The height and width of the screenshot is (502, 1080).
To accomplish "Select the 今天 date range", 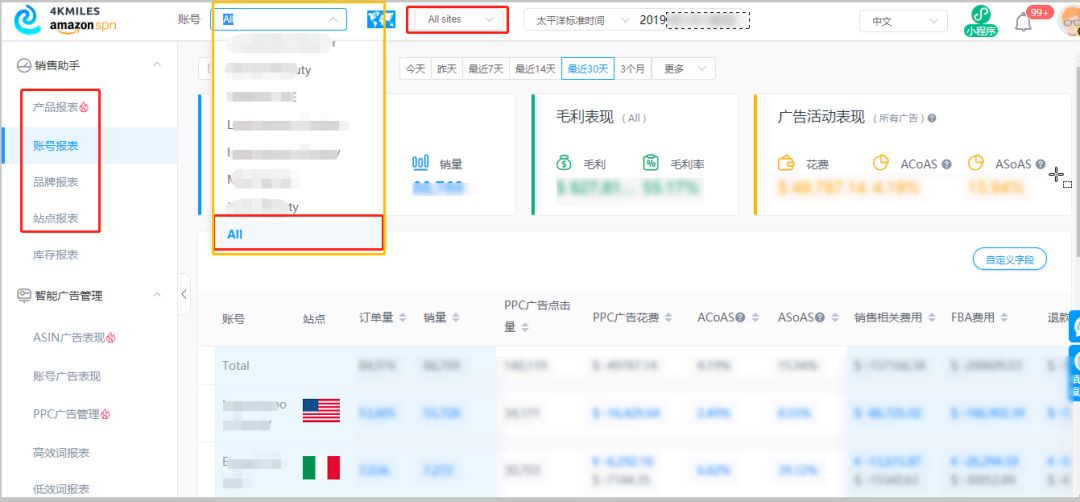I will (415, 69).
